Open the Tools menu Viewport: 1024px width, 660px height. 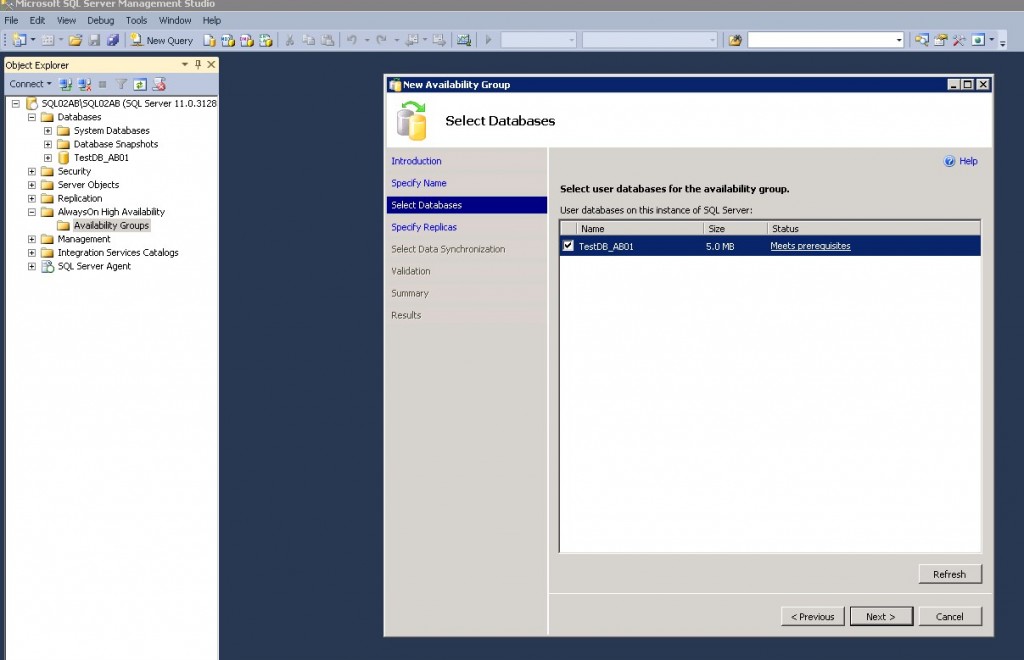136,20
